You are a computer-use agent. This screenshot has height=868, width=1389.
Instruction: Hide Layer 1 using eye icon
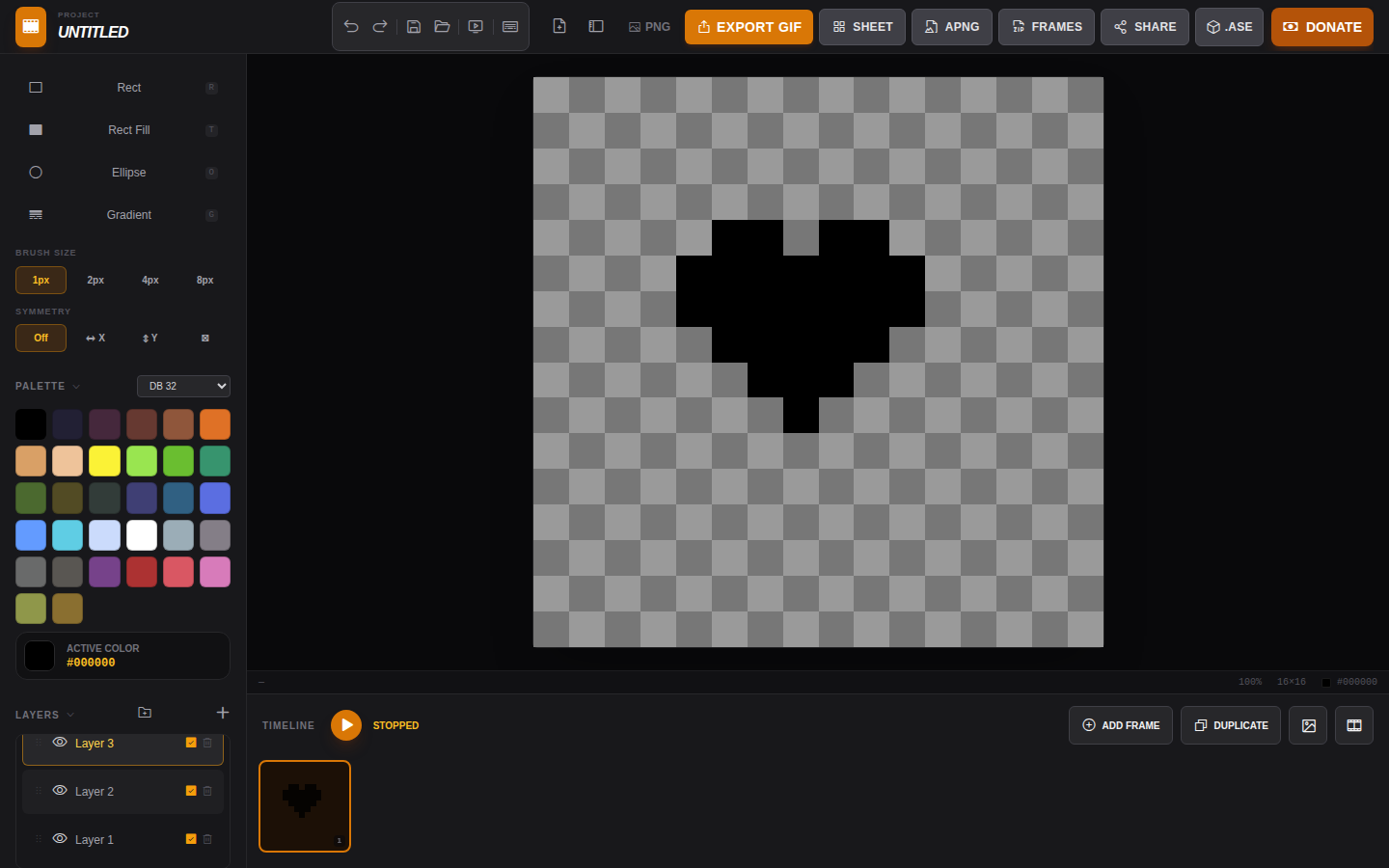(x=60, y=839)
